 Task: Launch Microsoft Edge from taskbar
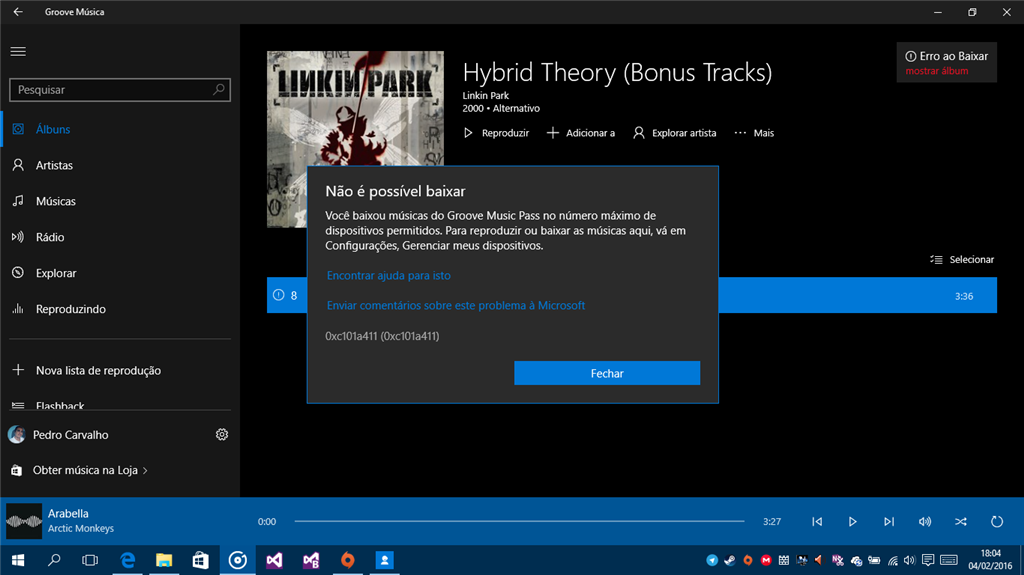point(127,560)
